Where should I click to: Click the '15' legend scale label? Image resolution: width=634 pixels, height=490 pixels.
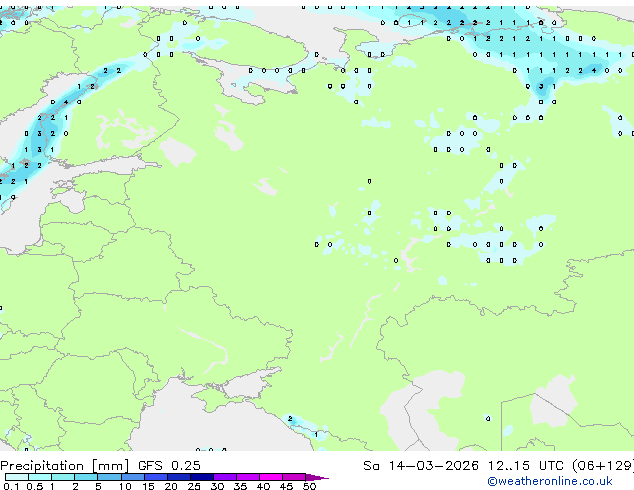tap(148, 486)
